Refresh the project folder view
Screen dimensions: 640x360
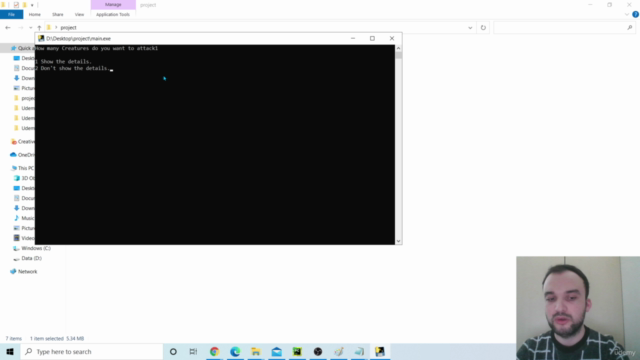click(483, 28)
